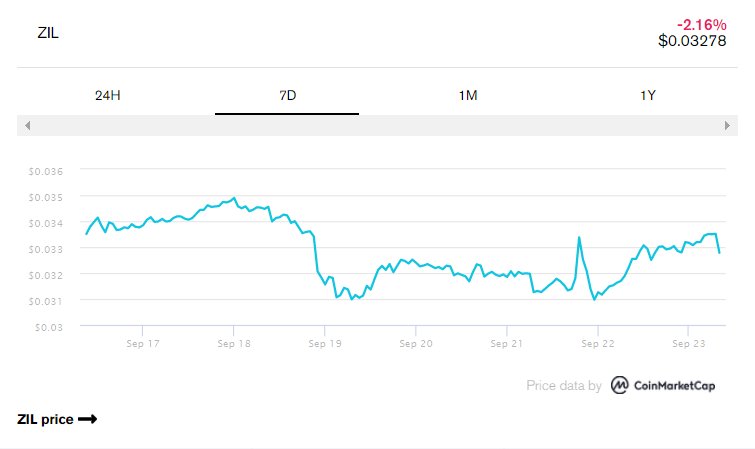This screenshot has width=755, height=449.
Task: Click the Sep 20 date axis label
Action: click(x=415, y=343)
